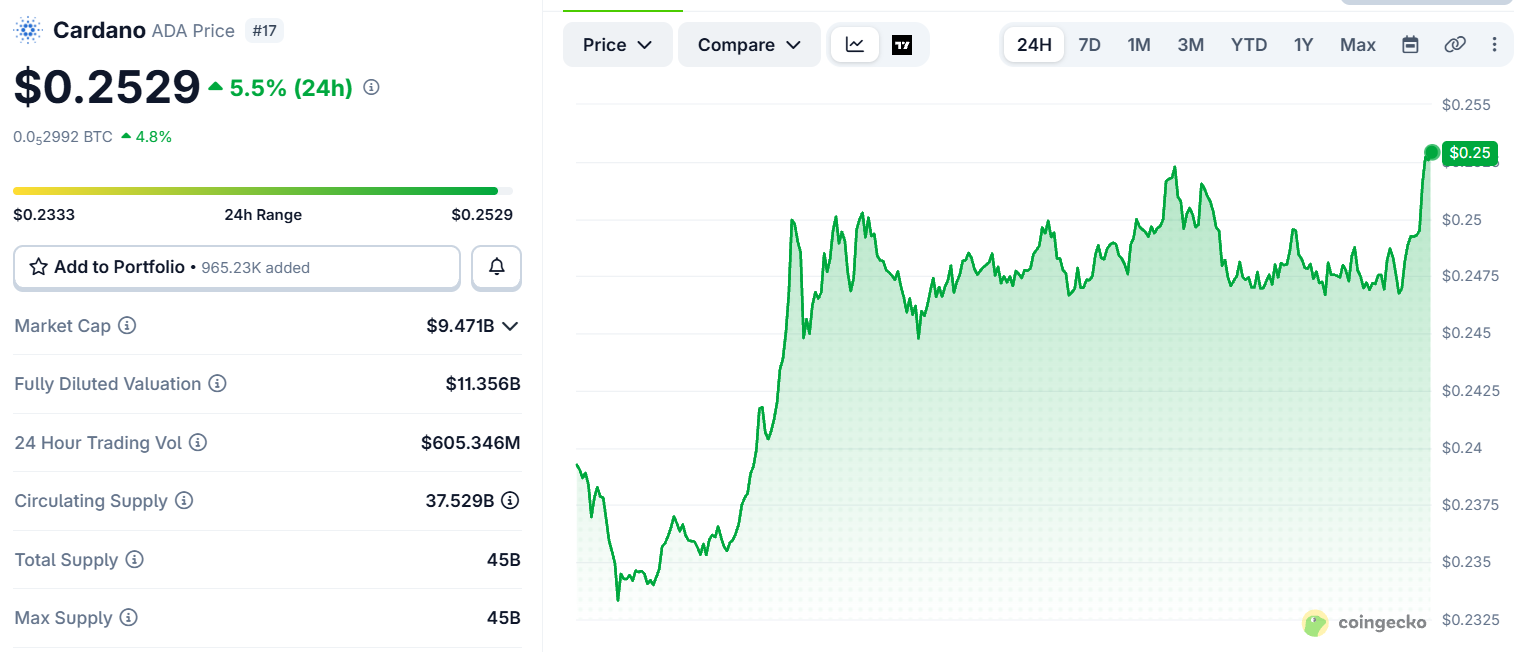Click the $0.24 y-axis label
This screenshot has height=652, width=1525.
tap(1462, 448)
